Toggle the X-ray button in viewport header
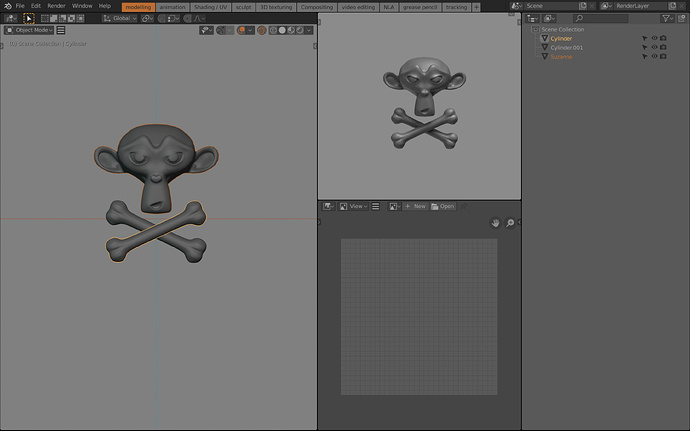Image resolution: width=690 pixels, height=431 pixels. (262, 30)
